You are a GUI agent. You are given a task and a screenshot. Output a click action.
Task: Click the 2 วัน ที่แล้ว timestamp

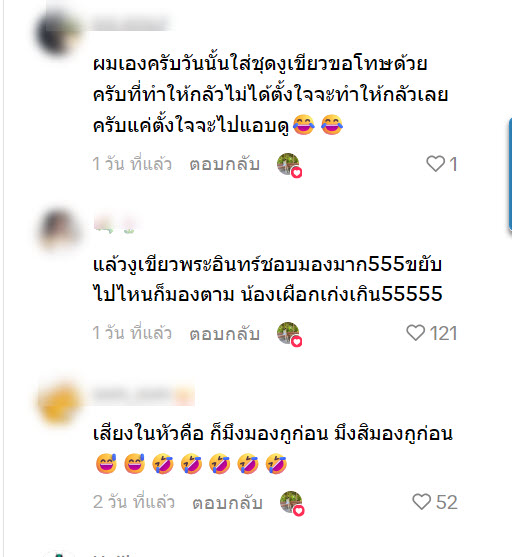pos(134,502)
